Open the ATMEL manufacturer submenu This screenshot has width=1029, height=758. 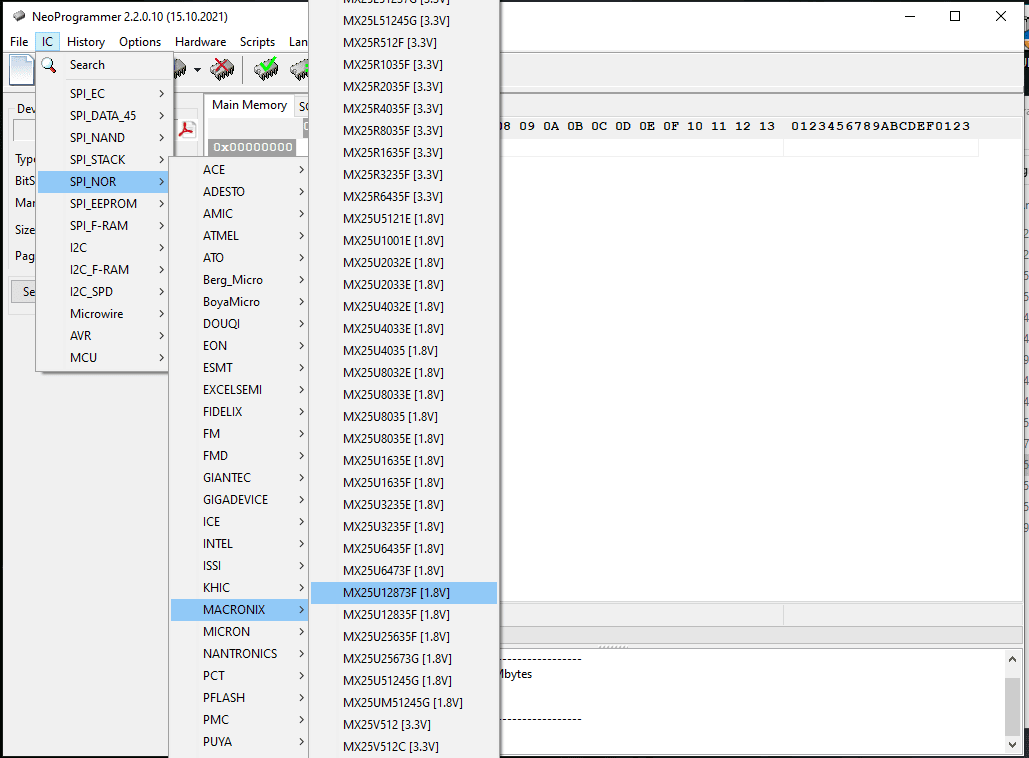(240, 236)
